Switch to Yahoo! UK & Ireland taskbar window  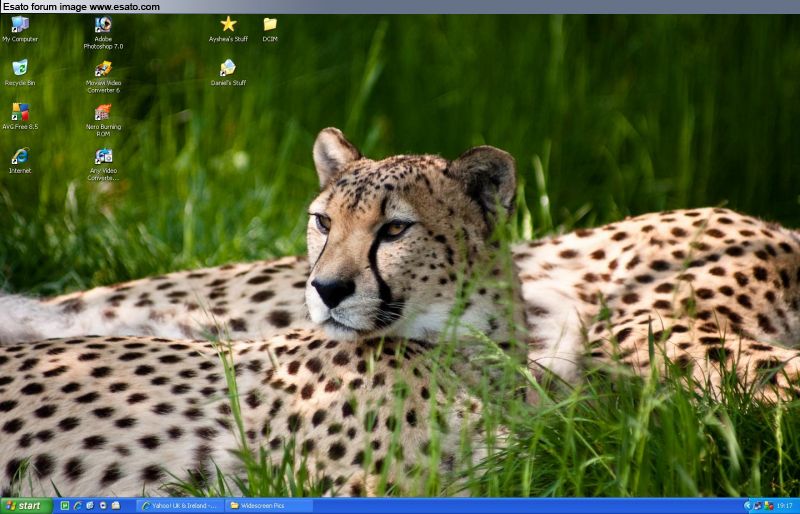pos(181,506)
